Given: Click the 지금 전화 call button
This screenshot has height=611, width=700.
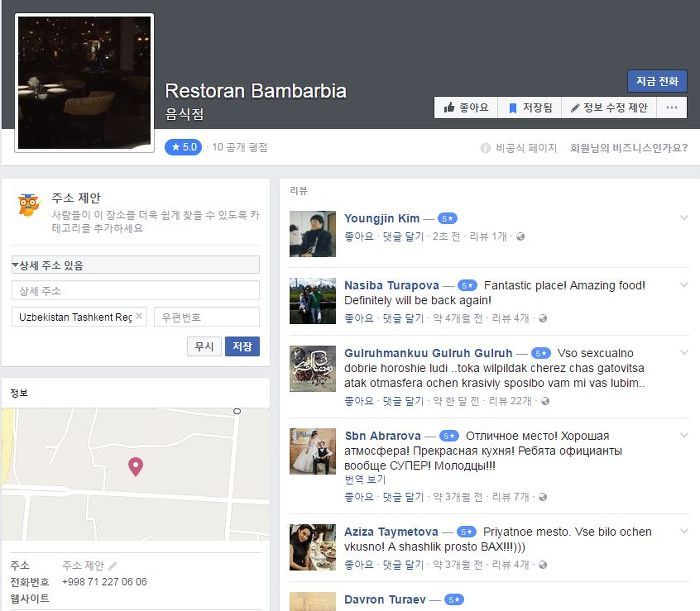Looking at the screenshot, I should (657, 81).
